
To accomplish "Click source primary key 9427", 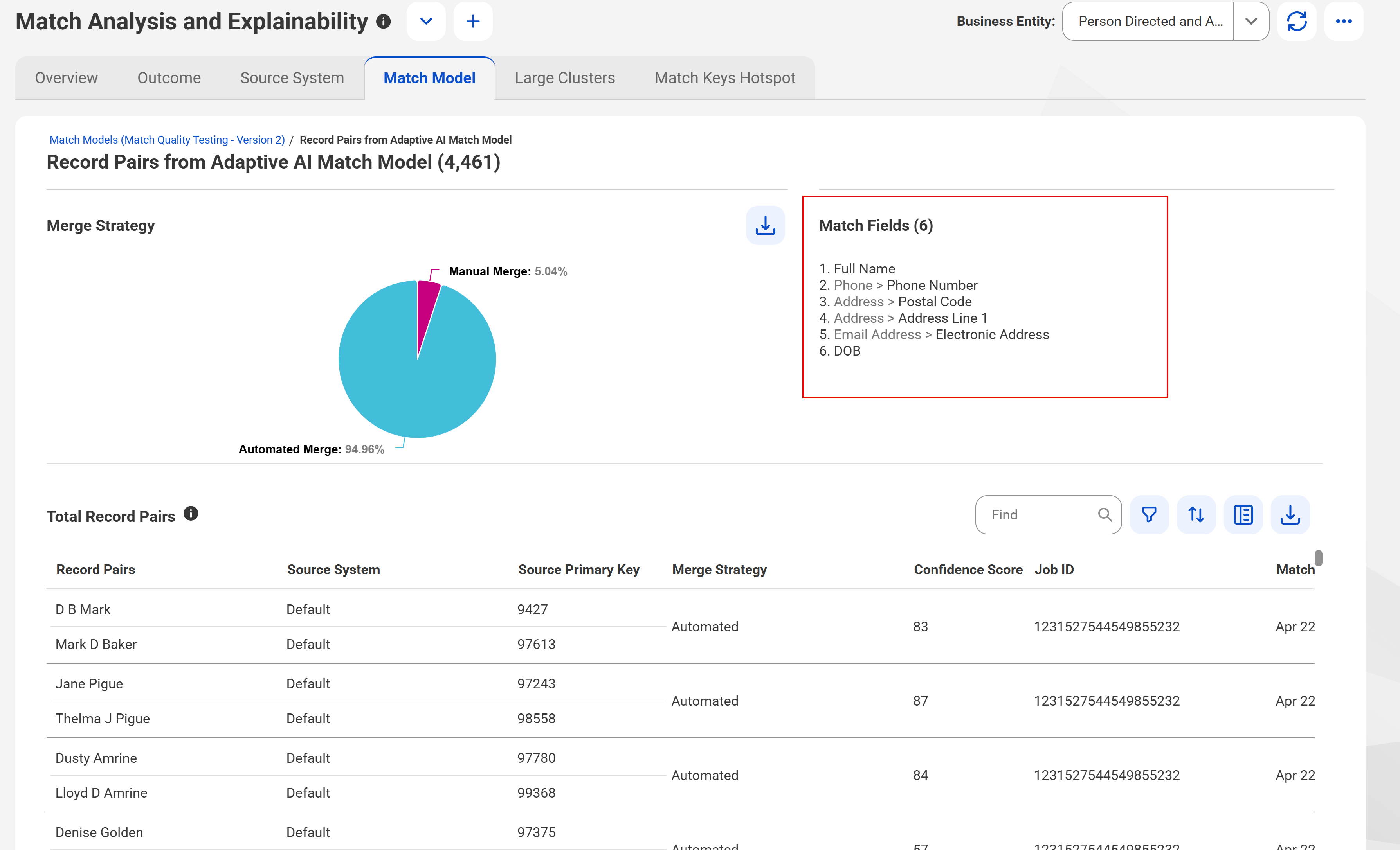I will coord(532,609).
